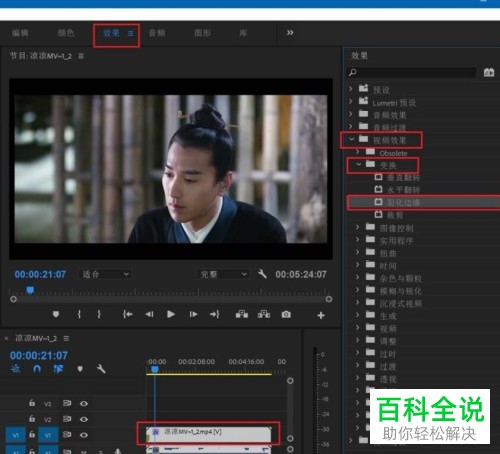Screen dimensions: 500x454
Task: Step back one frame
Action: 149,314
